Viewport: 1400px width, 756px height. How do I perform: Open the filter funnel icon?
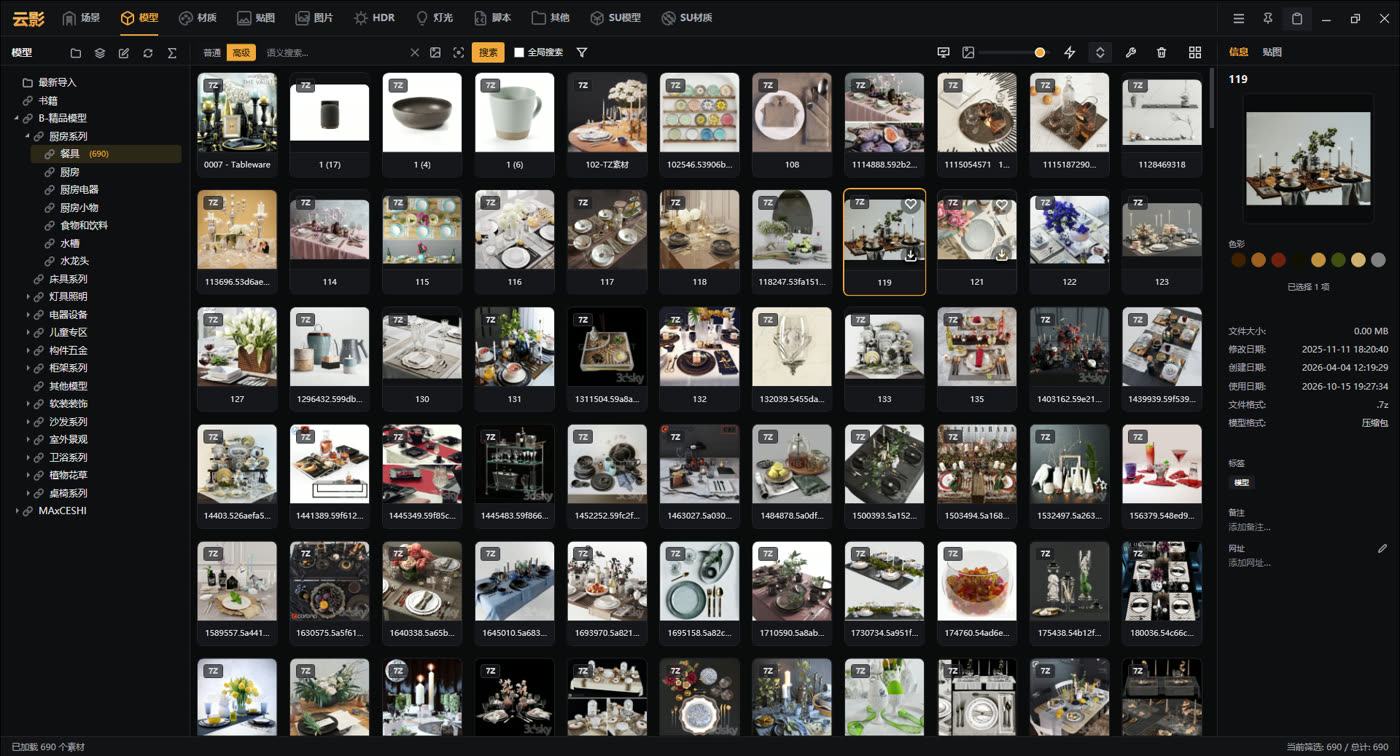point(582,53)
